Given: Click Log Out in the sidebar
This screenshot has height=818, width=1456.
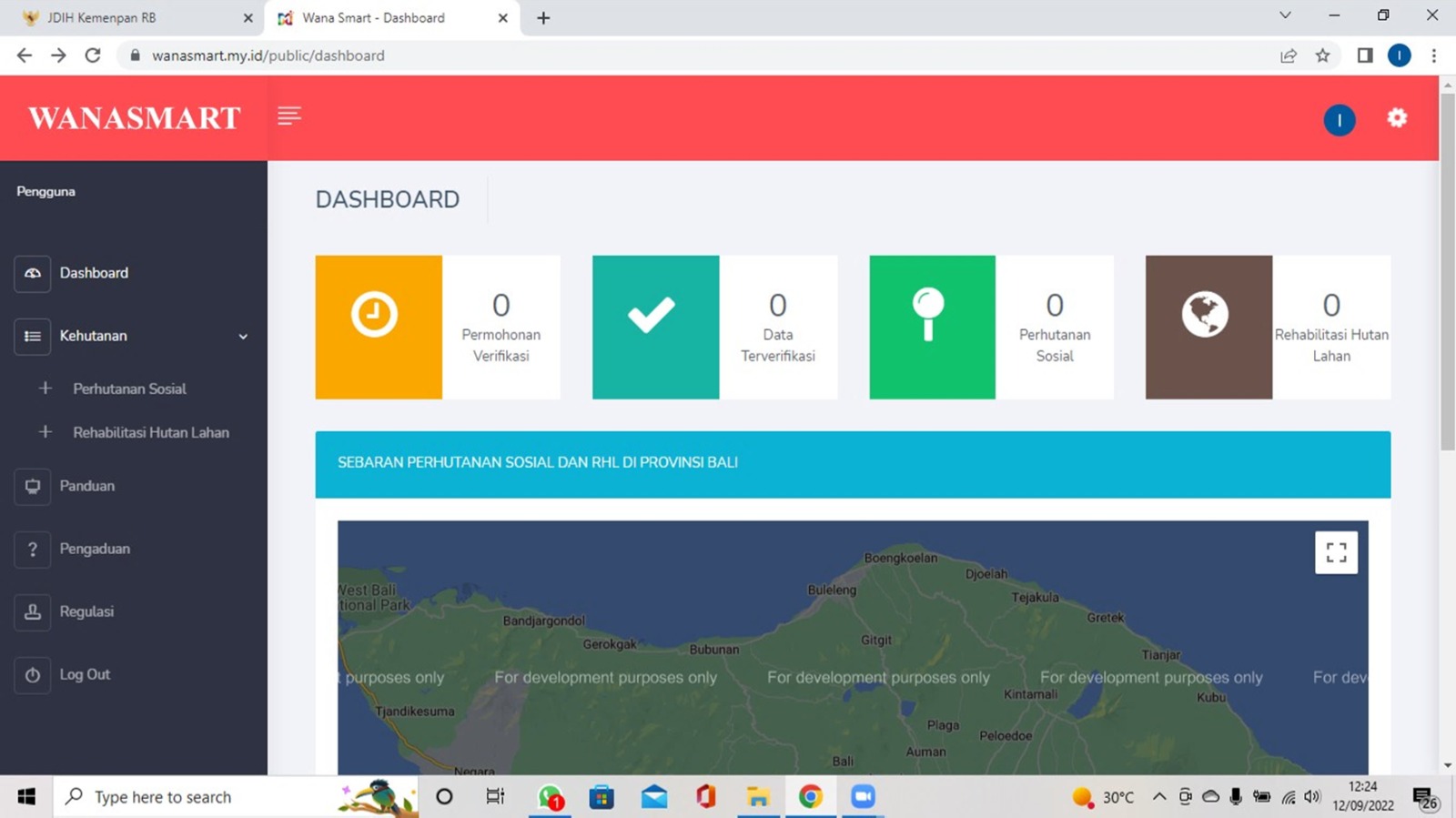Looking at the screenshot, I should click(85, 674).
